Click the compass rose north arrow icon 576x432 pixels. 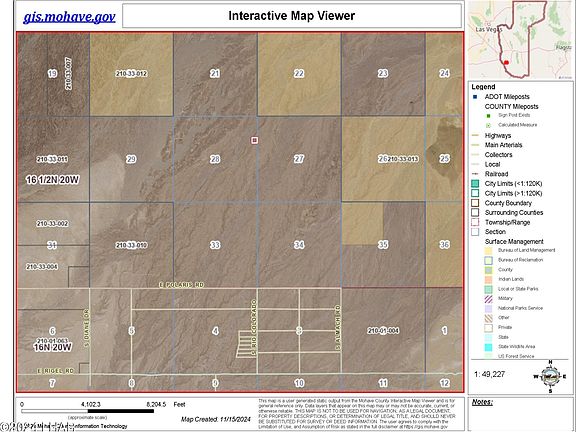[x=550, y=376]
